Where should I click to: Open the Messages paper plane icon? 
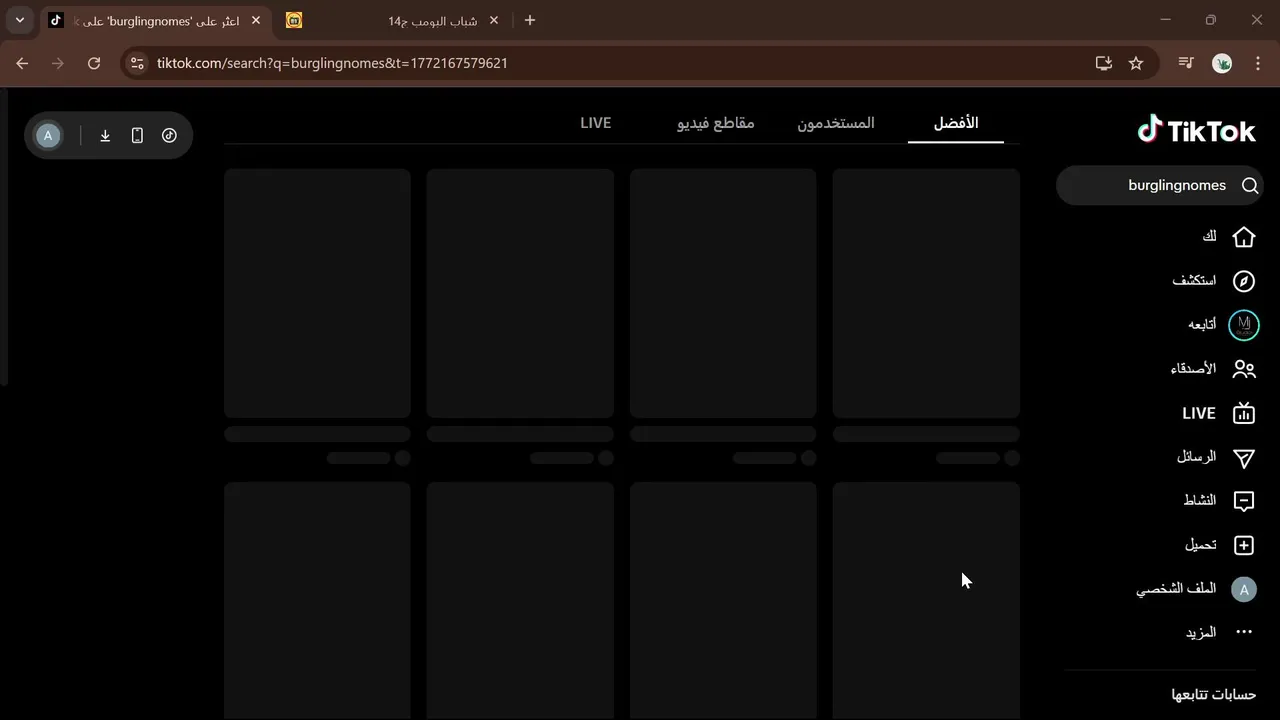[1244, 457]
